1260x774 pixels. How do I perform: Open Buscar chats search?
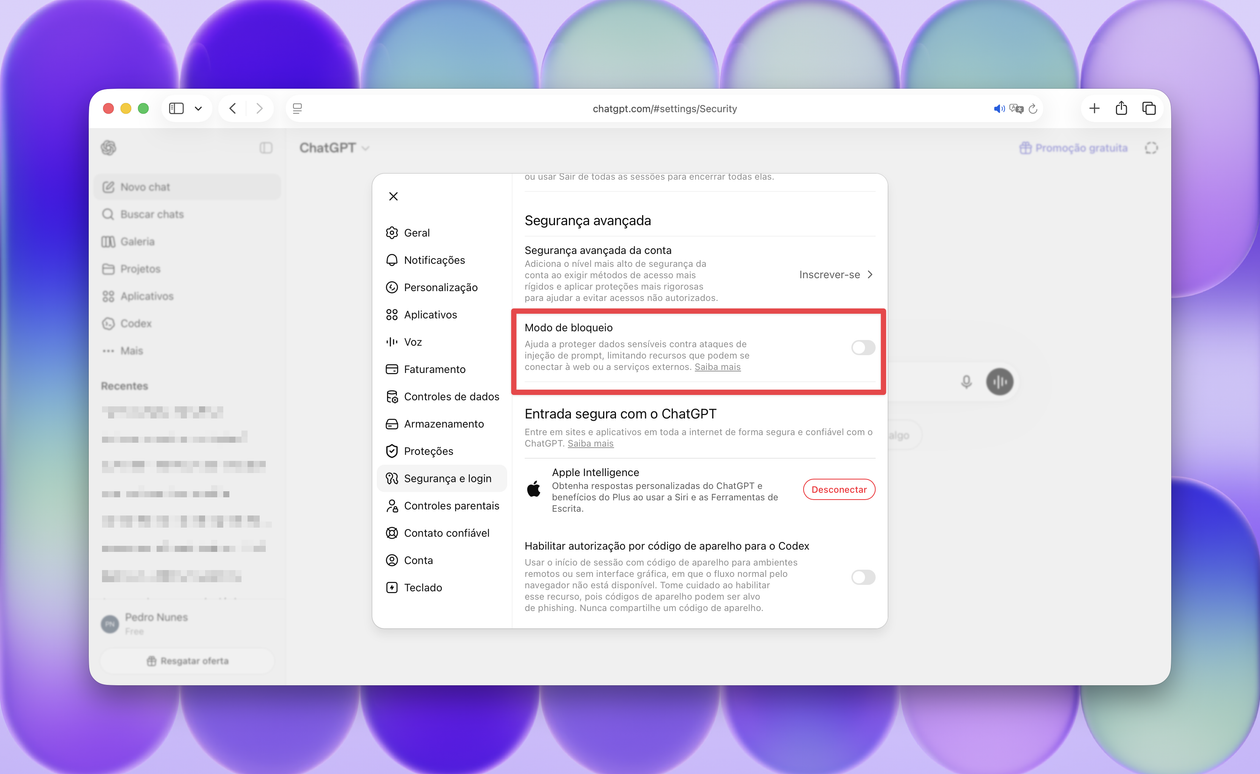188,214
